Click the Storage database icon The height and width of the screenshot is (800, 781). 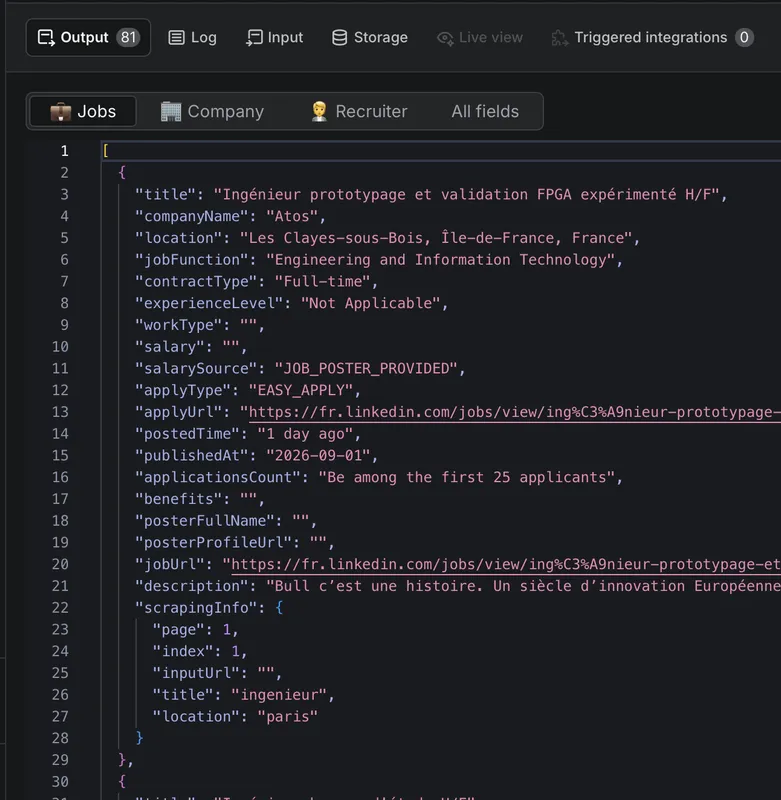(339, 37)
